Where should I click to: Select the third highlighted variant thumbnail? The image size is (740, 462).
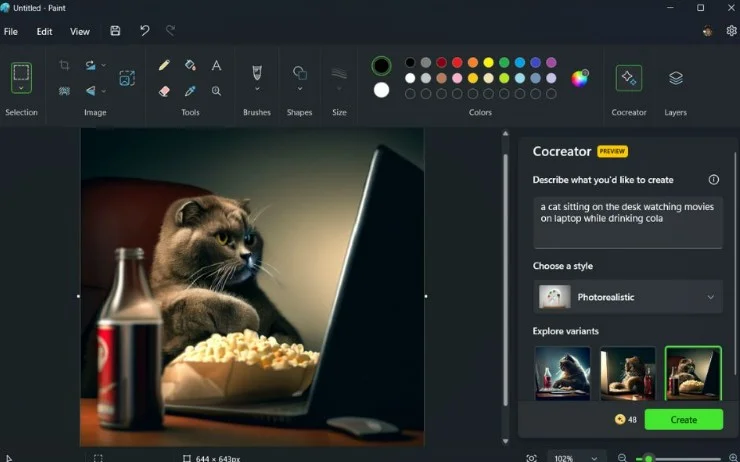[x=693, y=373]
